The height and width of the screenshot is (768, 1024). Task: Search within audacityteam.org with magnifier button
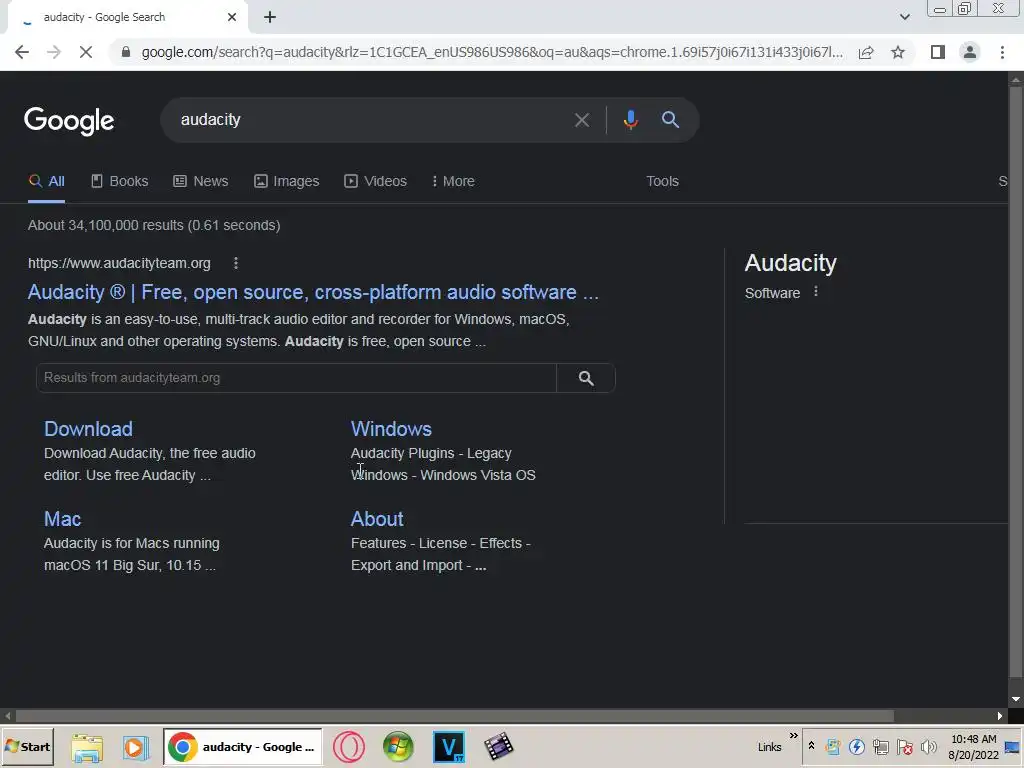(x=586, y=378)
